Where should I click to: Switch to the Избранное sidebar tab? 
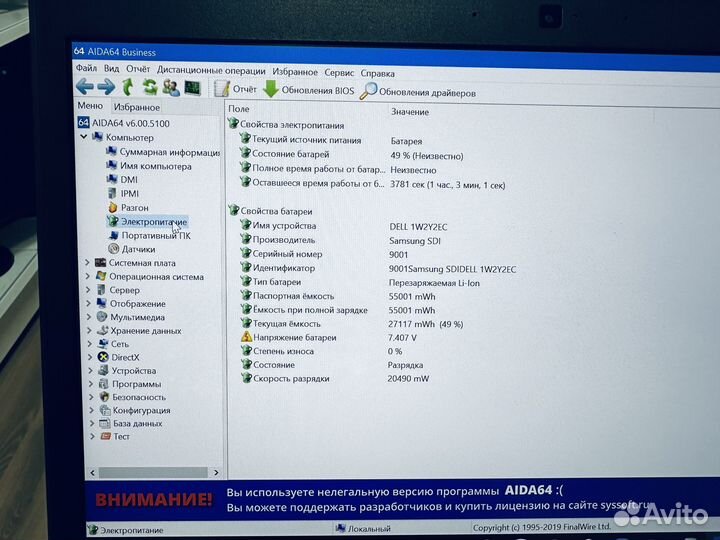tap(136, 107)
